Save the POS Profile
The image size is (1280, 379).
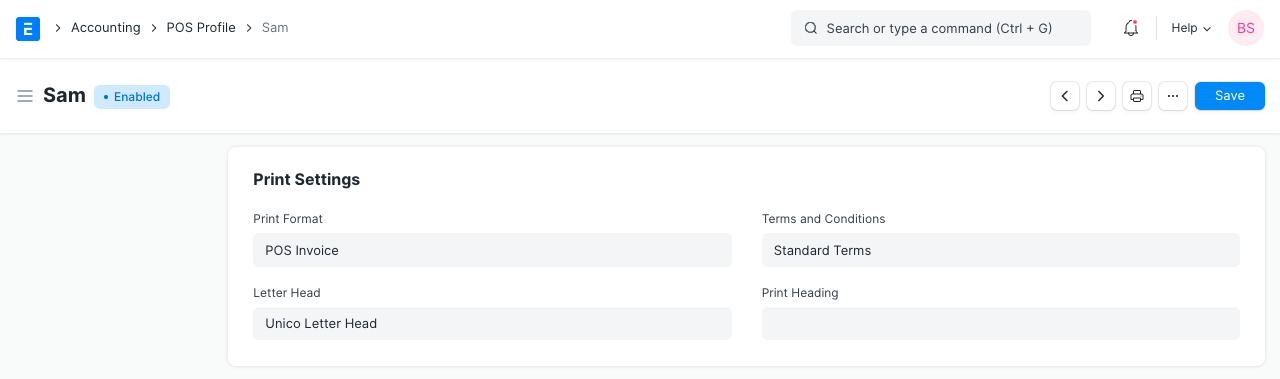tap(1230, 96)
